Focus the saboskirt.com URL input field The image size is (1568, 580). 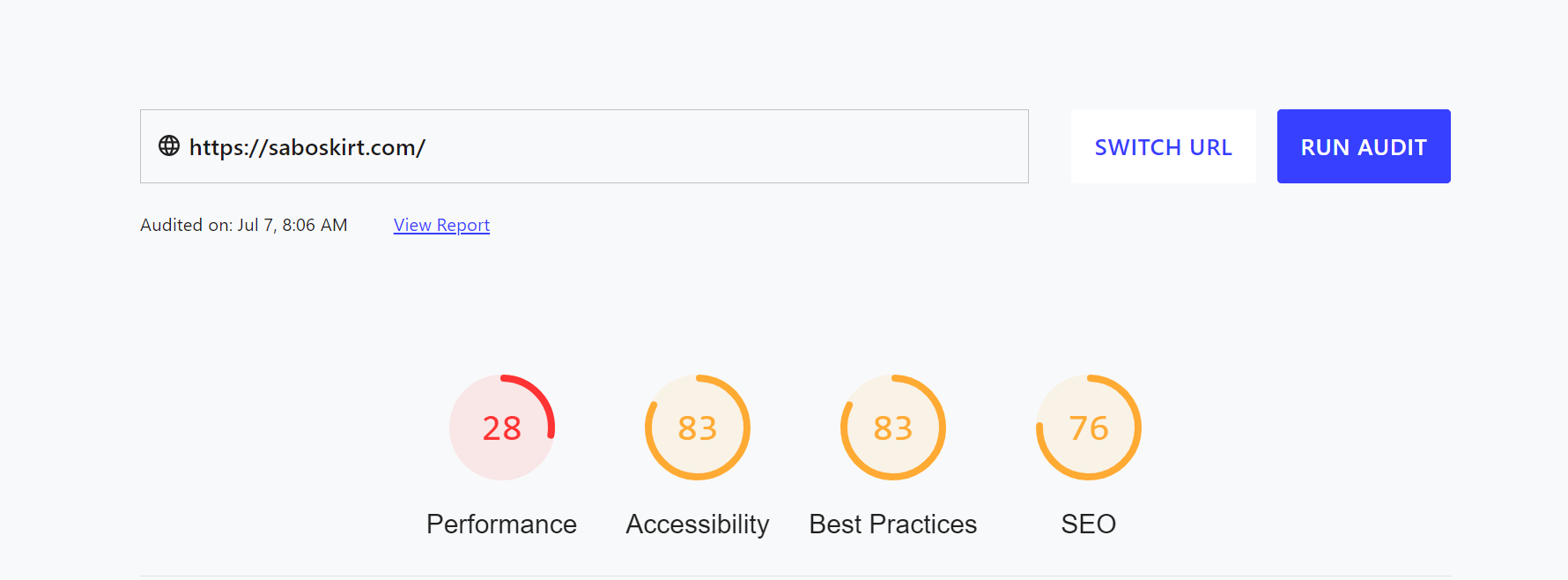point(617,146)
